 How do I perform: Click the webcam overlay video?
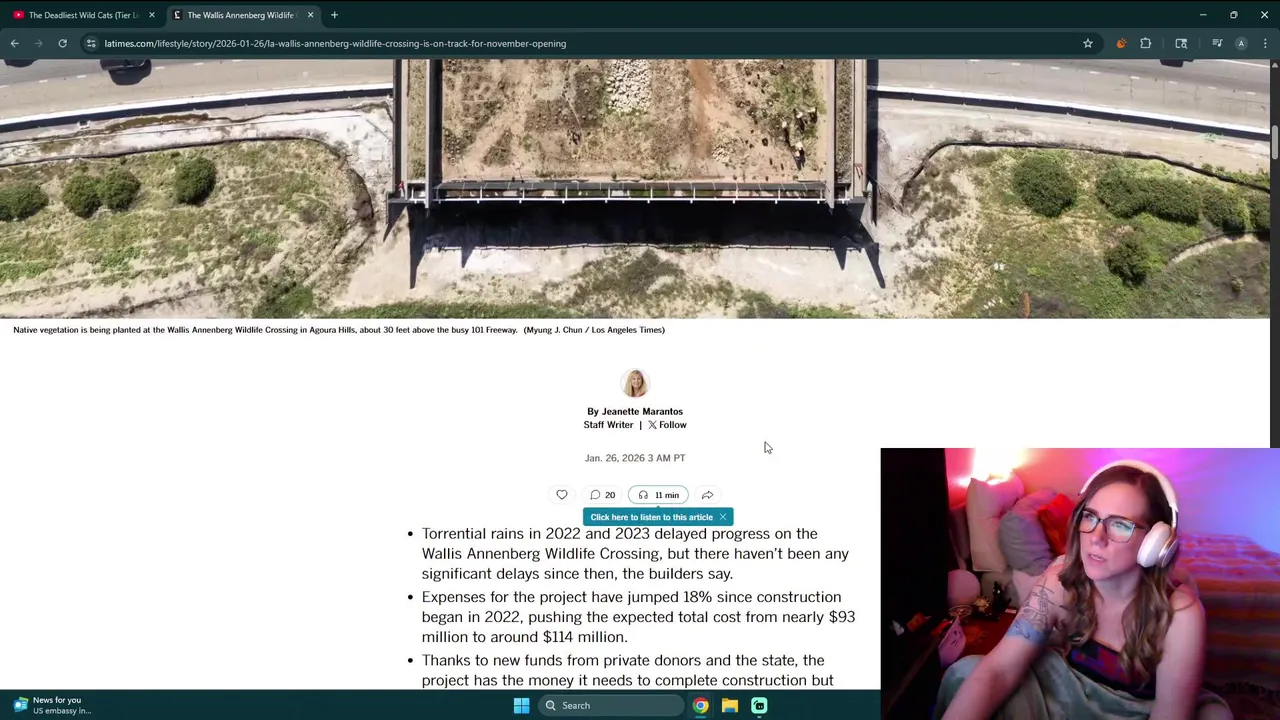point(1080,584)
